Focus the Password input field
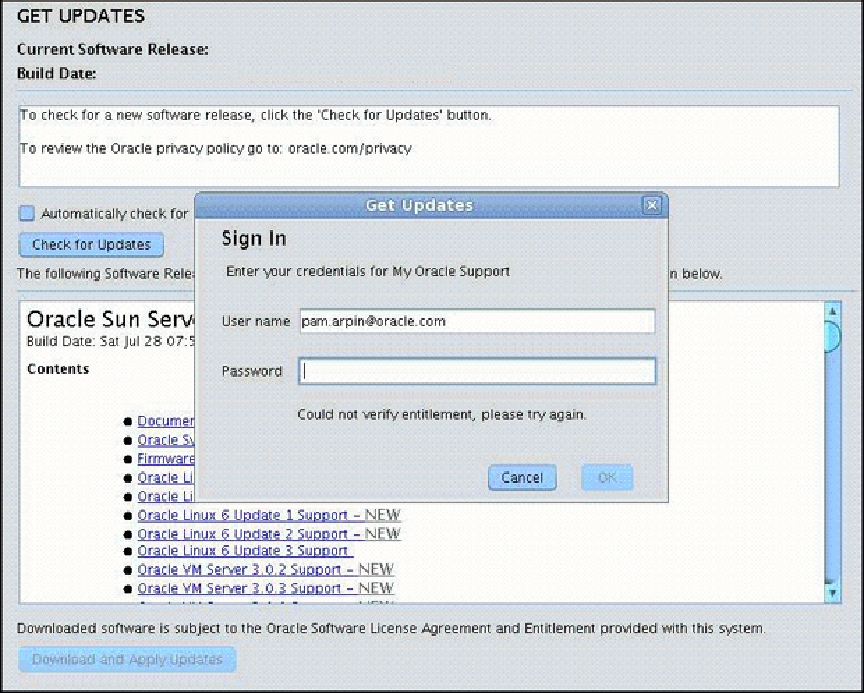This screenshot has height=693, width=864. point(477,371)
